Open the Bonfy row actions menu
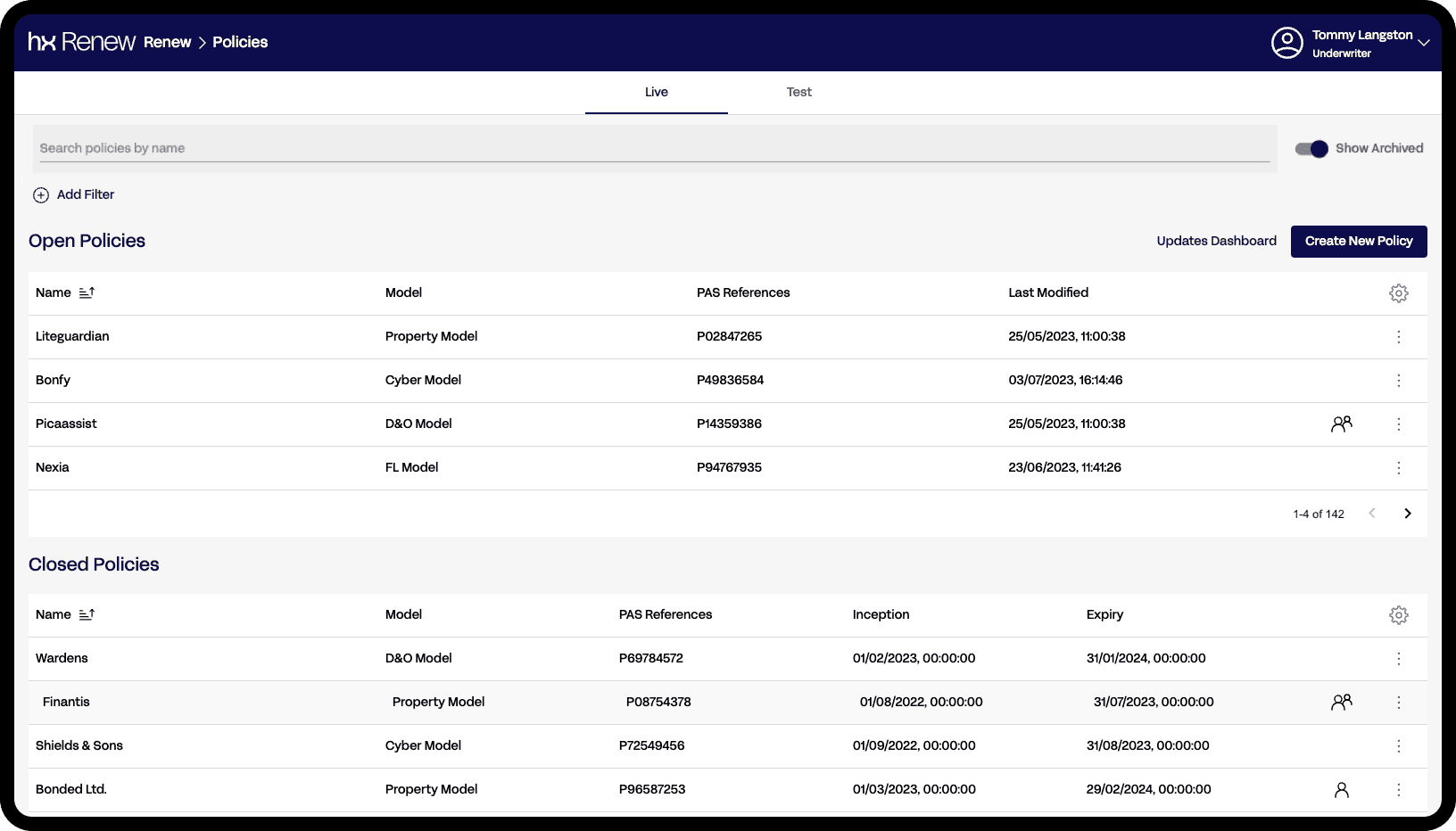This screenshot has height=831, width=1456. [x=1399, y=381]
